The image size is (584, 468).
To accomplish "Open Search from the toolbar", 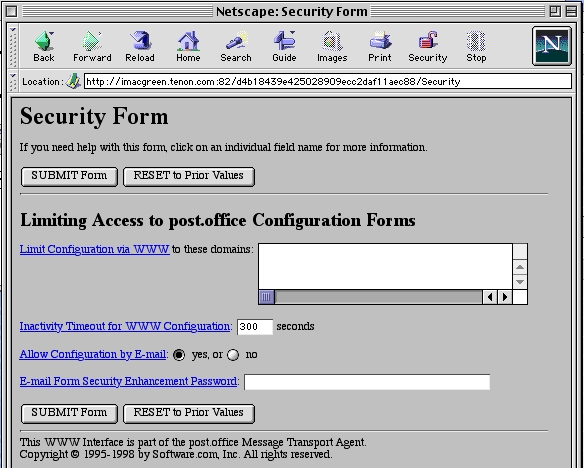I will coord(236,46).
